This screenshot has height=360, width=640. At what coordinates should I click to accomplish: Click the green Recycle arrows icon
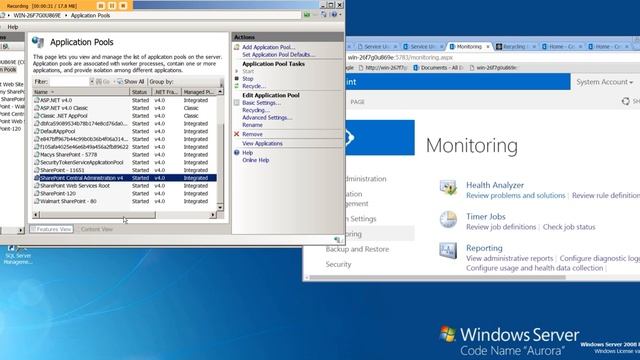(x=236, y=86)
